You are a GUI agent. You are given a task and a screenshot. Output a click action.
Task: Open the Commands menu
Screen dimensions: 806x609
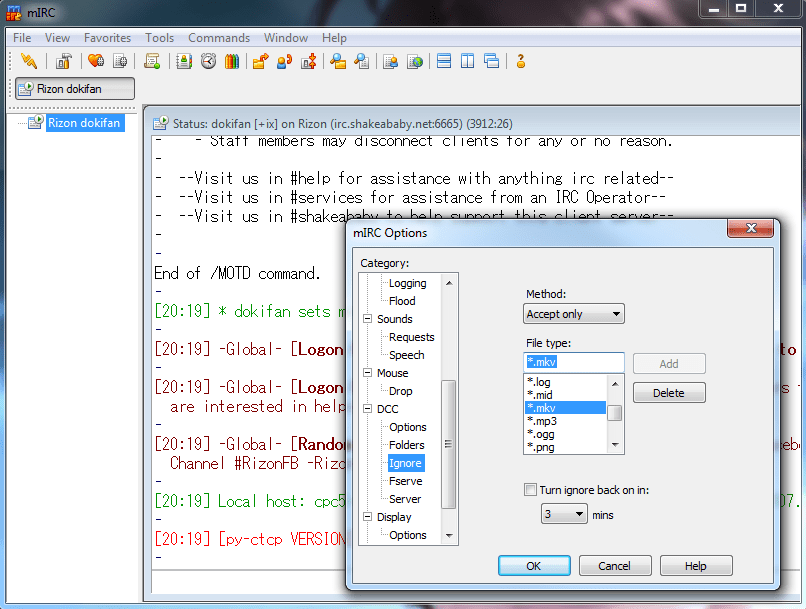219,38
